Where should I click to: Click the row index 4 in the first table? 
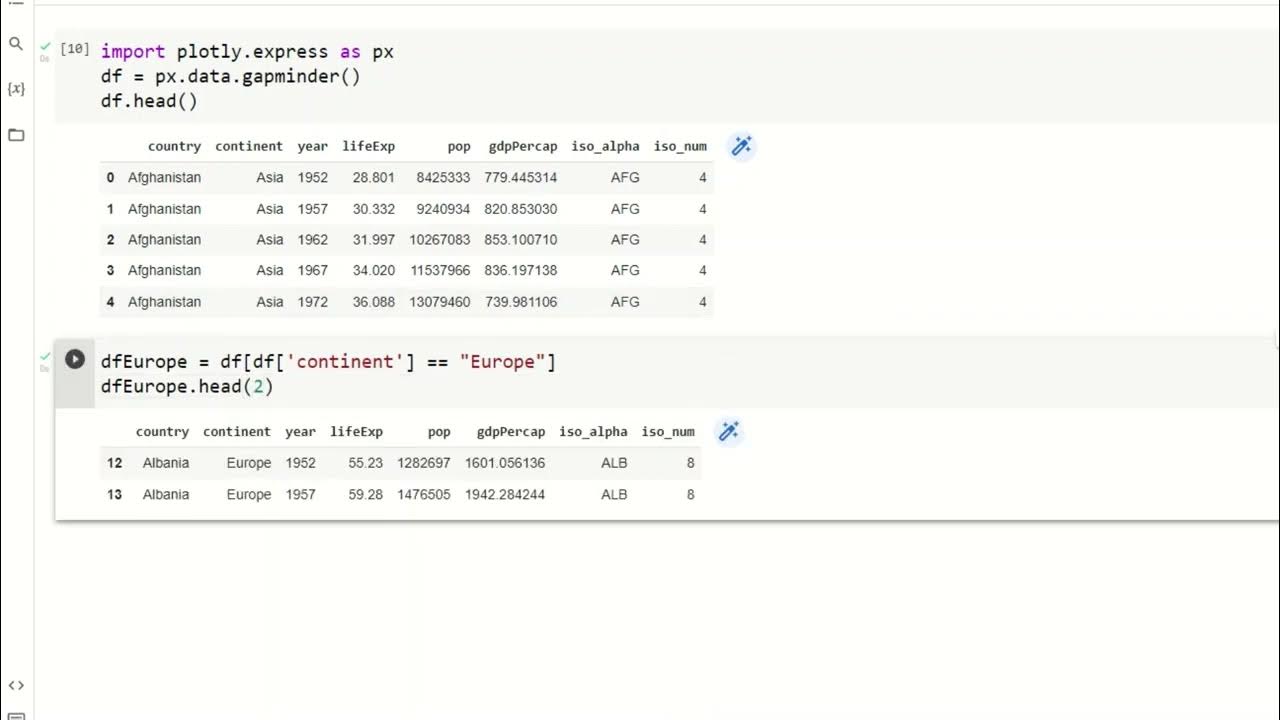click(110, 302)
